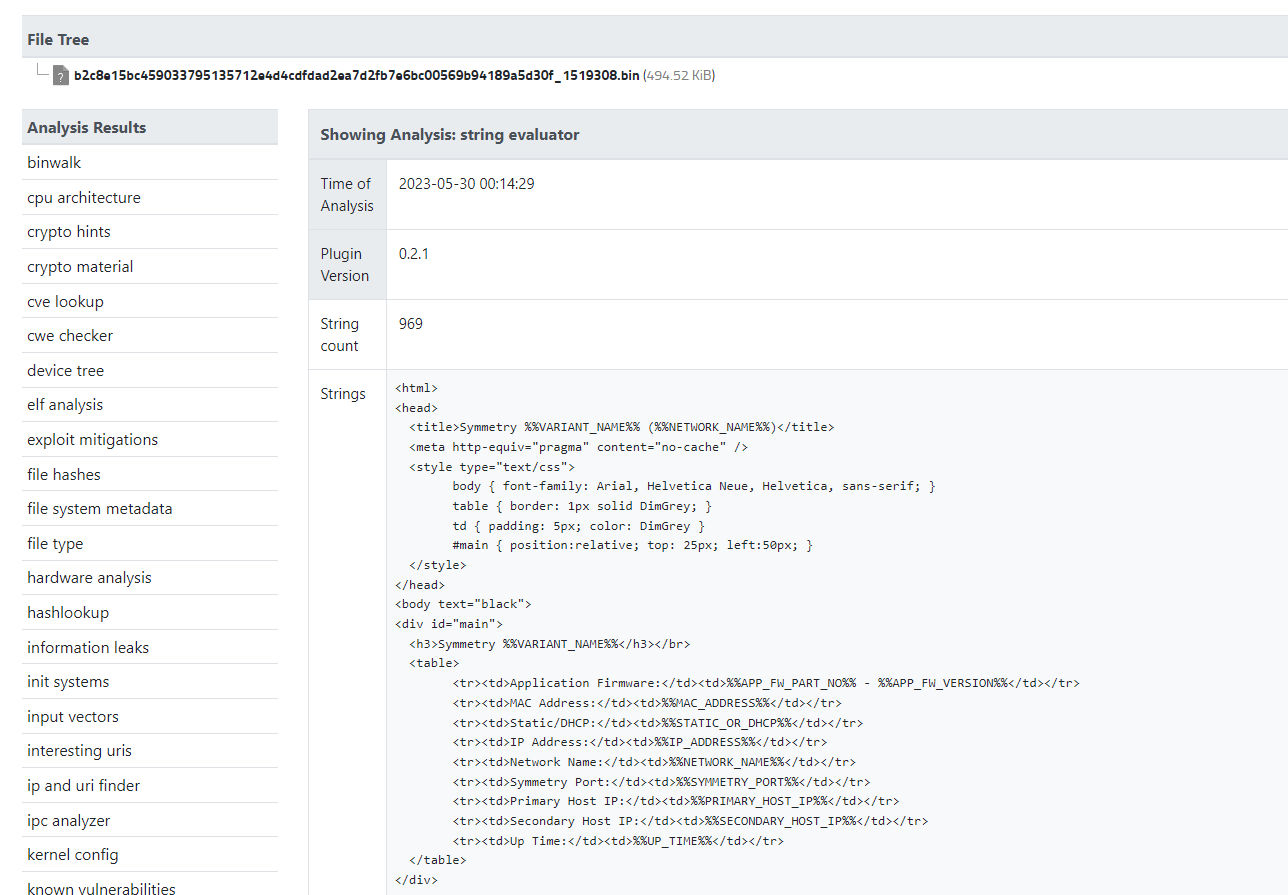Viewport: 1288px width, 895px height.
Task: Open crypto hints analysis
Action: pyautogui.click(x=68, y=231)
